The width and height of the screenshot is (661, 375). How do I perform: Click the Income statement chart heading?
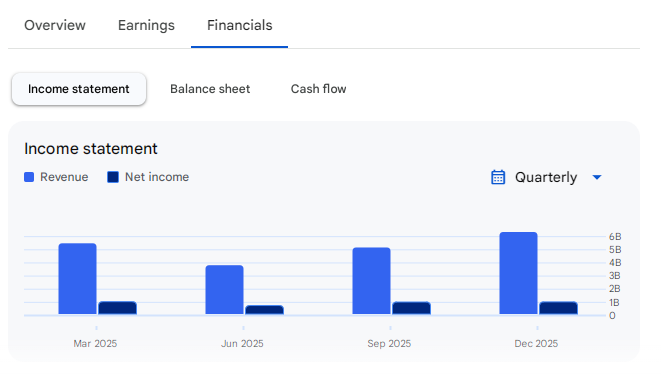[91, 149]
